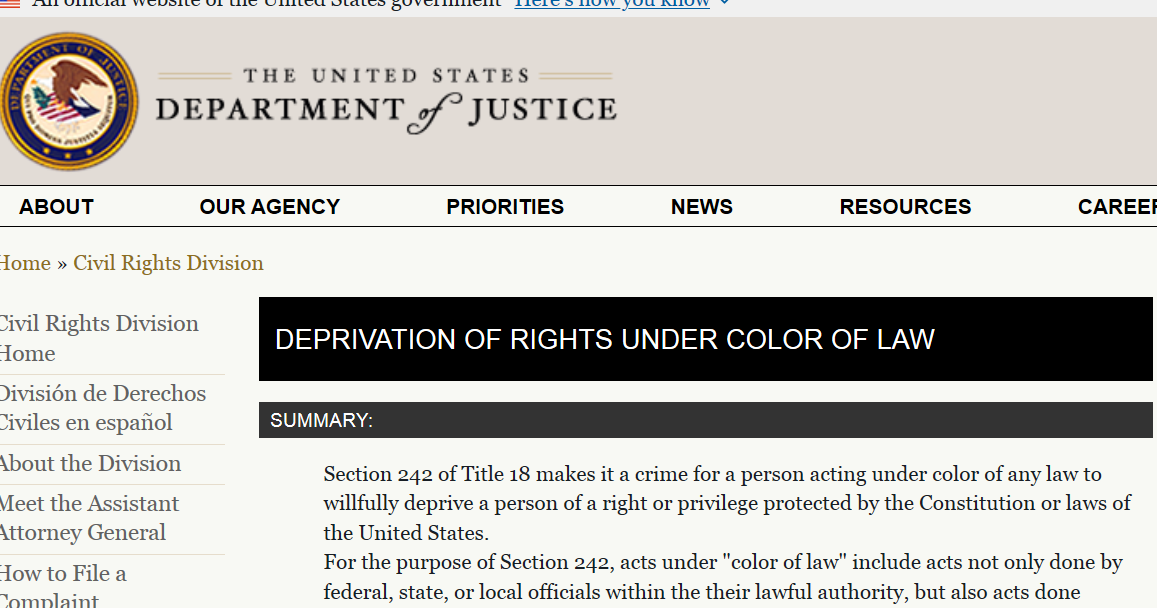The width and height of the screenshot is (1157, 608).
Task: Open "División de Derechos Civiles en español"
Action: point(102,408)
